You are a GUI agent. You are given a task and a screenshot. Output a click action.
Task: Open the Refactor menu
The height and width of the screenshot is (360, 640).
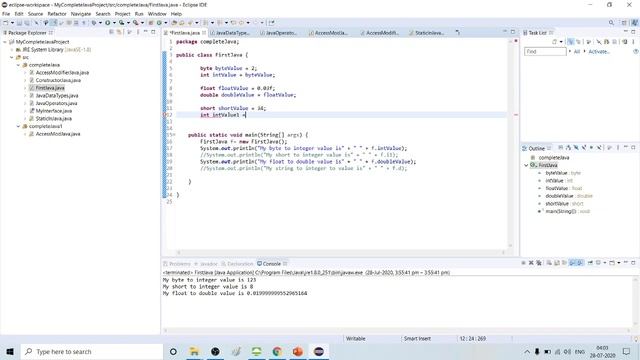(x=57, y=14)
